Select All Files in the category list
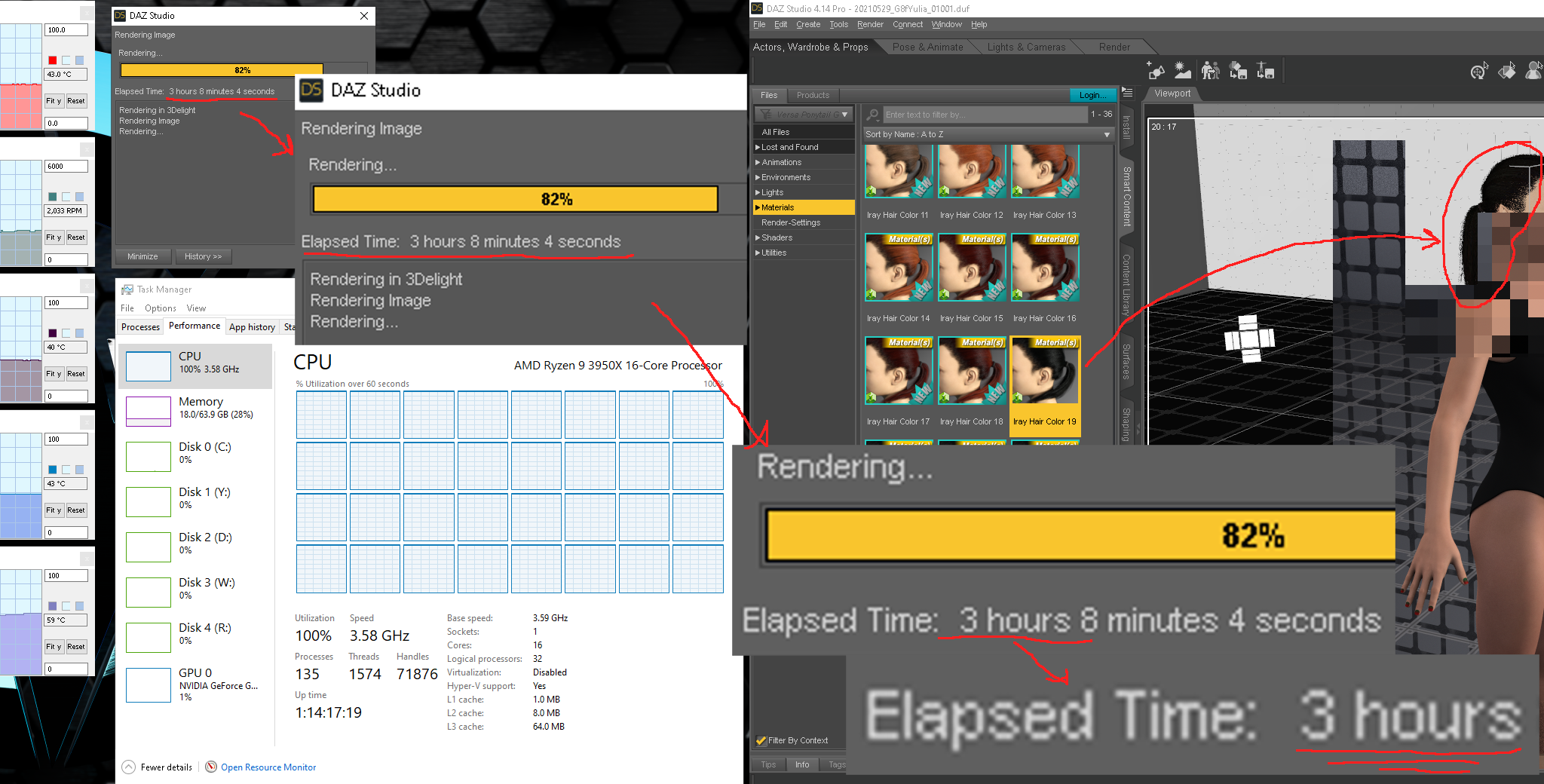This screenshot has width=1544, height=784. [804, 132]
